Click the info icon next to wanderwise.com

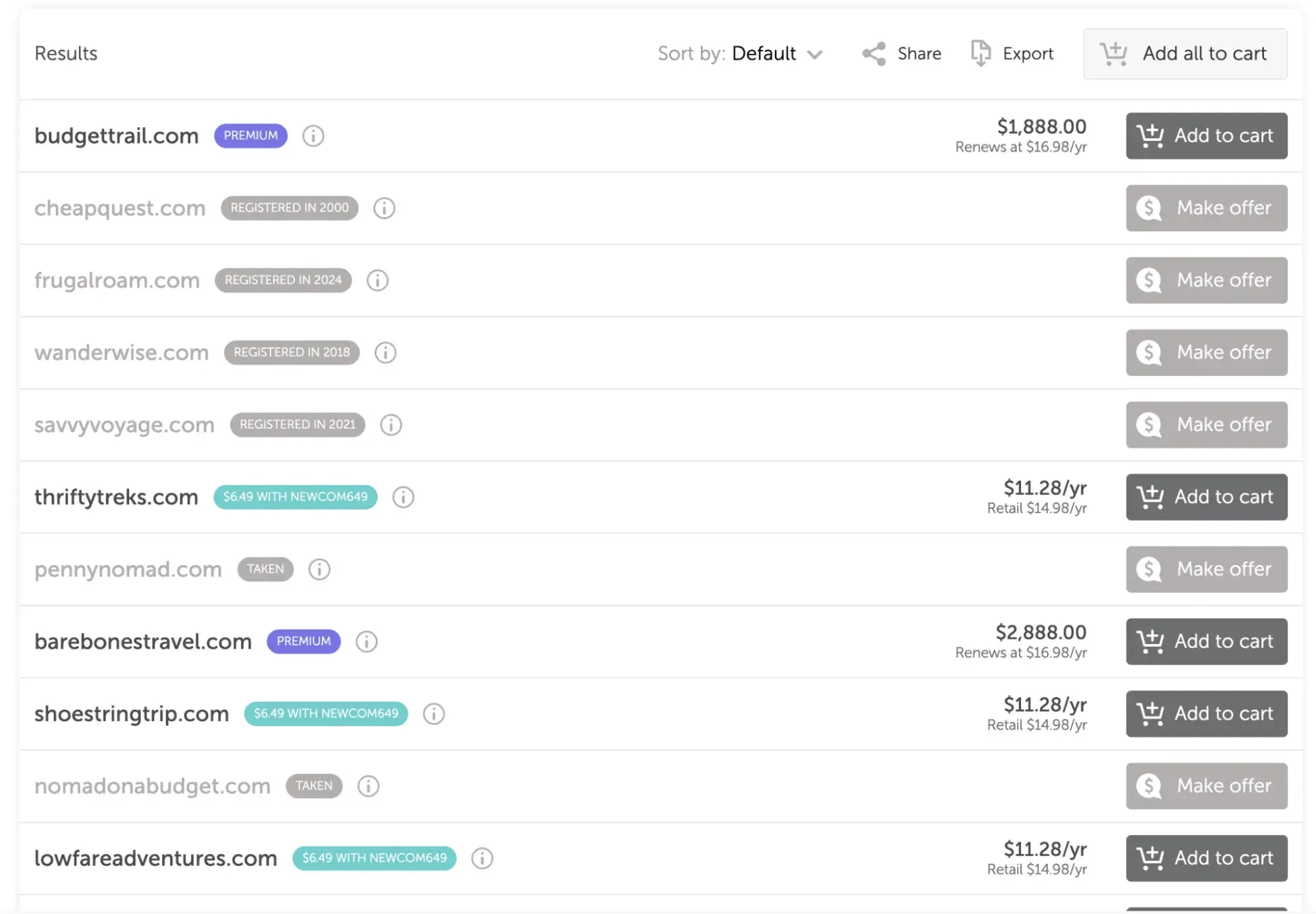[x=386, y=352]
